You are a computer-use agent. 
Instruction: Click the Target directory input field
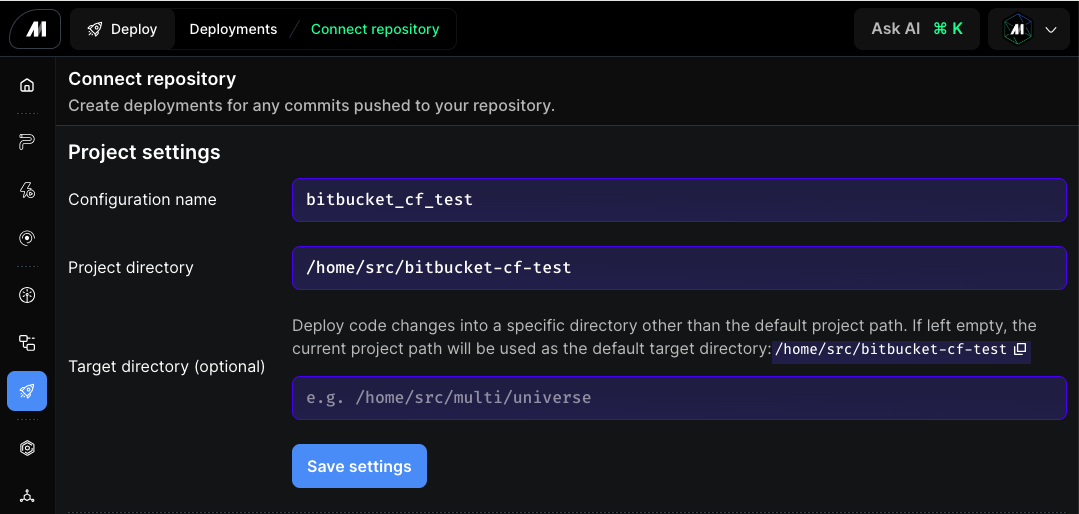coord(679,398)
